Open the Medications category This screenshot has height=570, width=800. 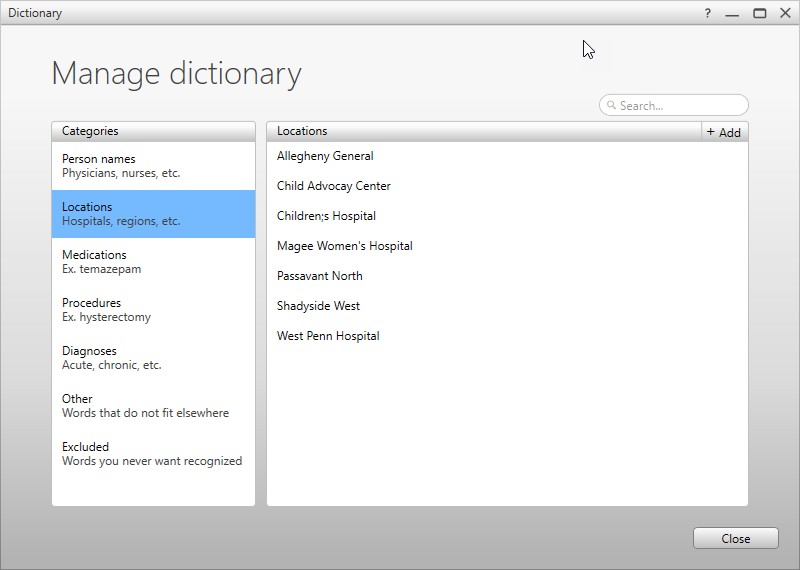153,262
